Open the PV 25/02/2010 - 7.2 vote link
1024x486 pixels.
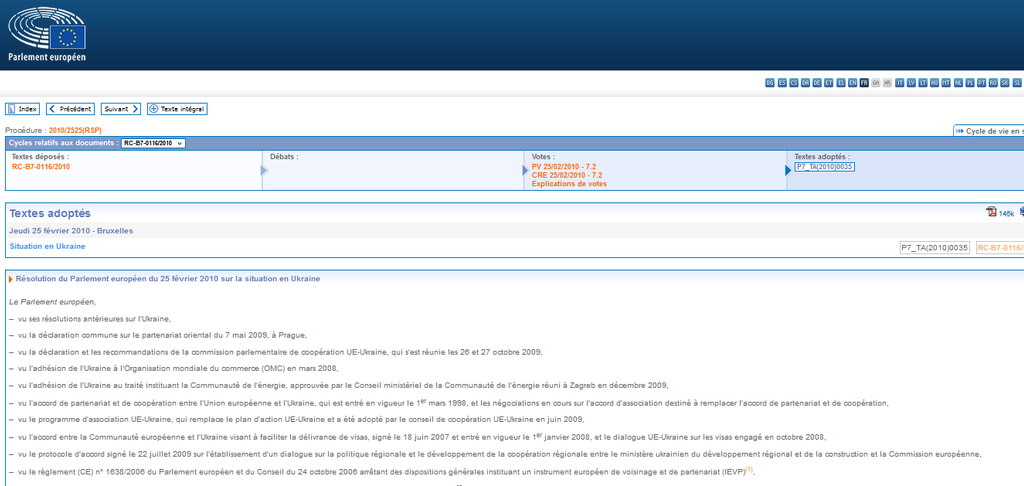[x=564, y=167]
